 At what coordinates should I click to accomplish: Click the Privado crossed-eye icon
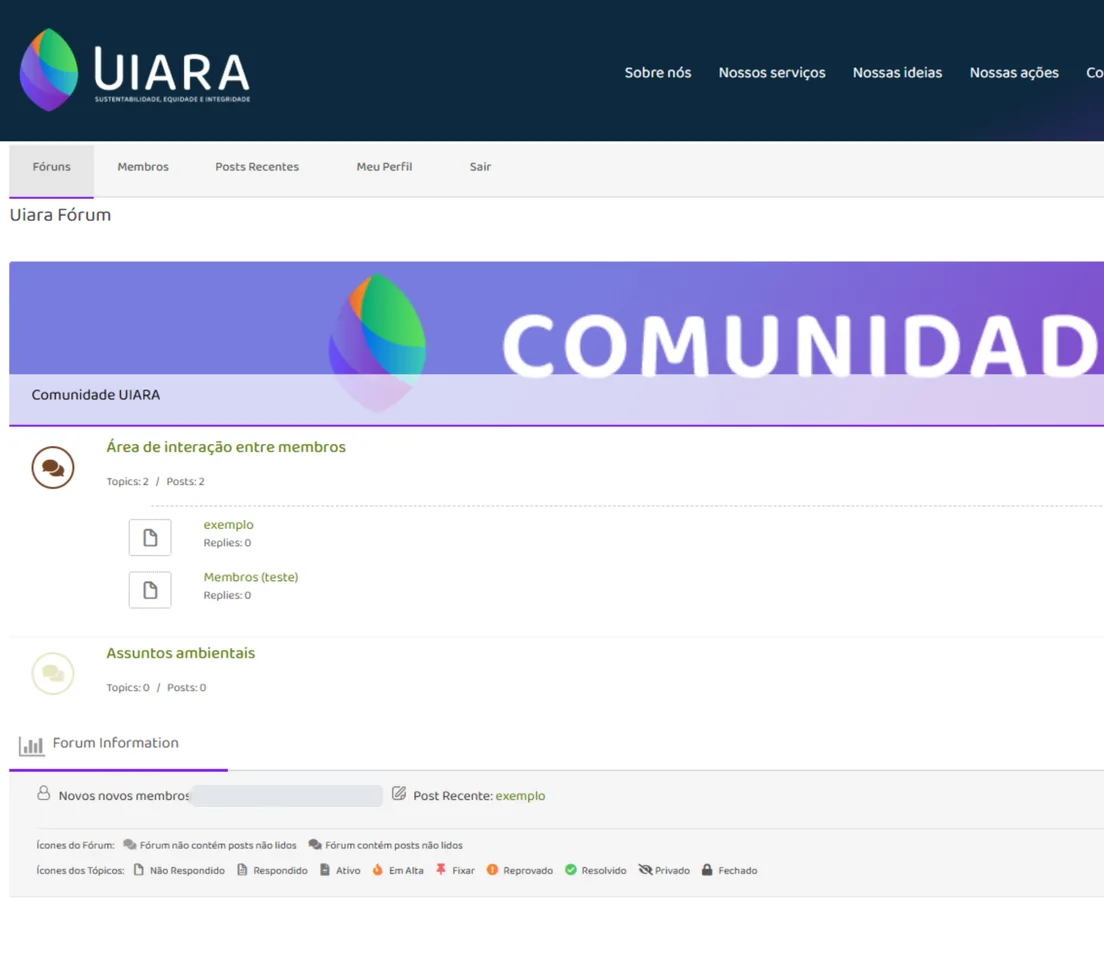point(646,870)
